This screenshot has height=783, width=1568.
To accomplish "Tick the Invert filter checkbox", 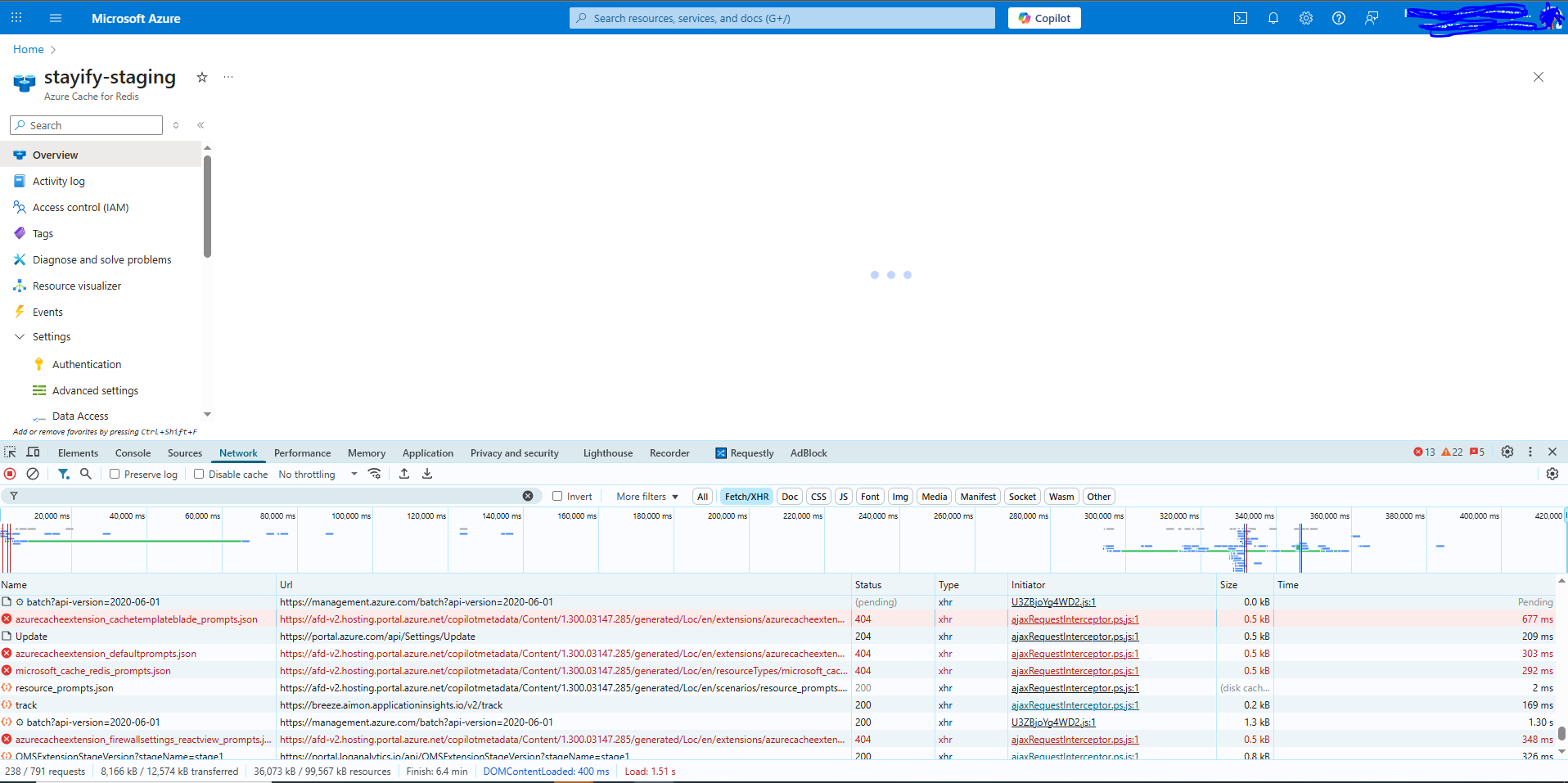I will [x=557, y=496].
